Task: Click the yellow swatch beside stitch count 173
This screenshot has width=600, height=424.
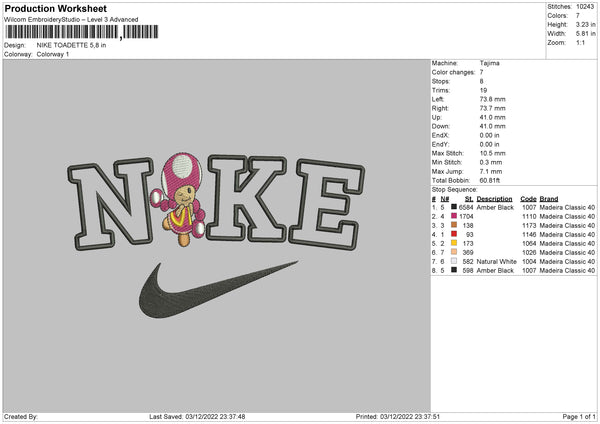Action: click(454, 243)
